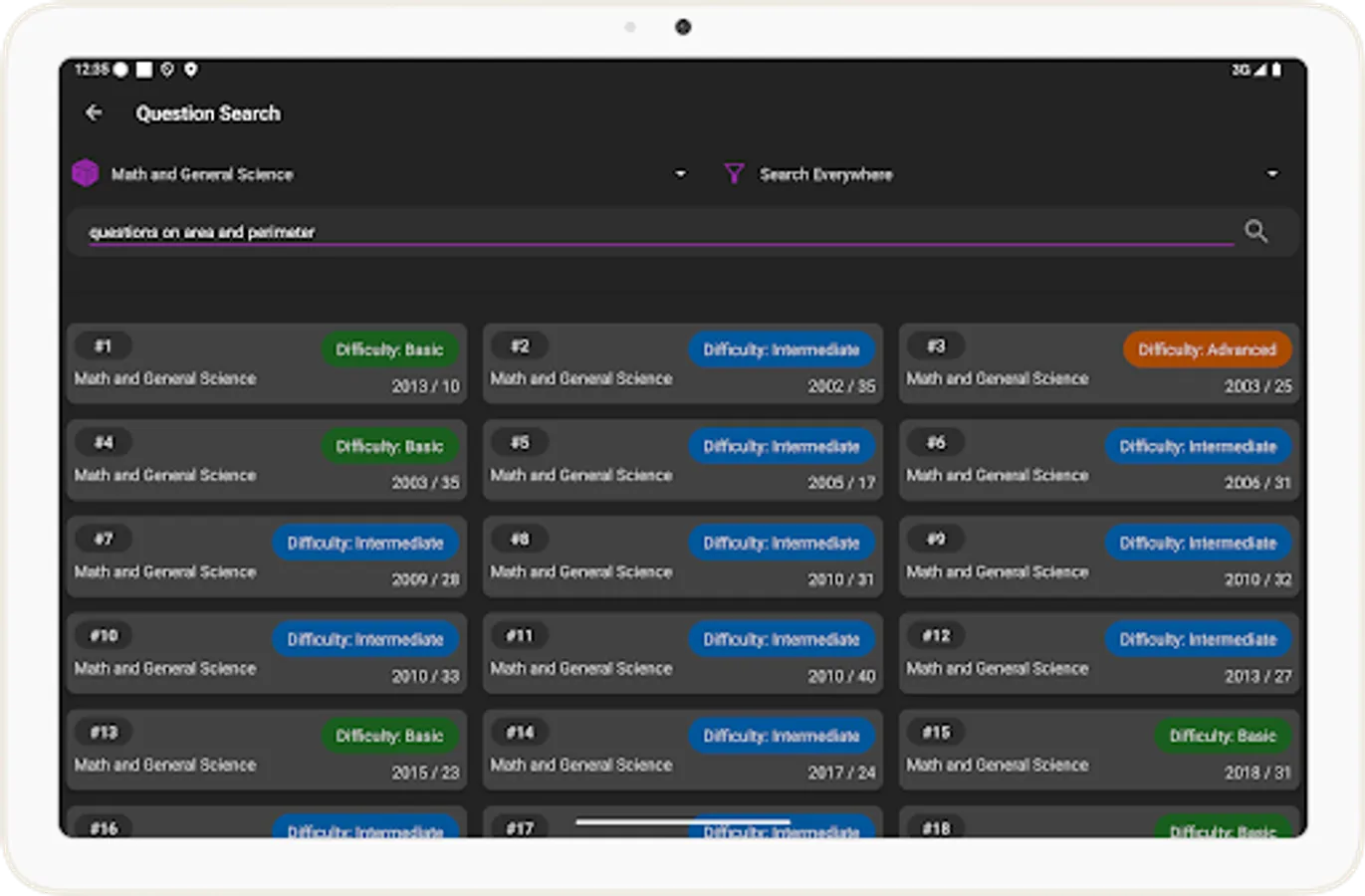Click the Difficulty: Basic badge on question #15
Image resolution: width=1365 pixels, height=896 pixels.
click(1223, 737)
